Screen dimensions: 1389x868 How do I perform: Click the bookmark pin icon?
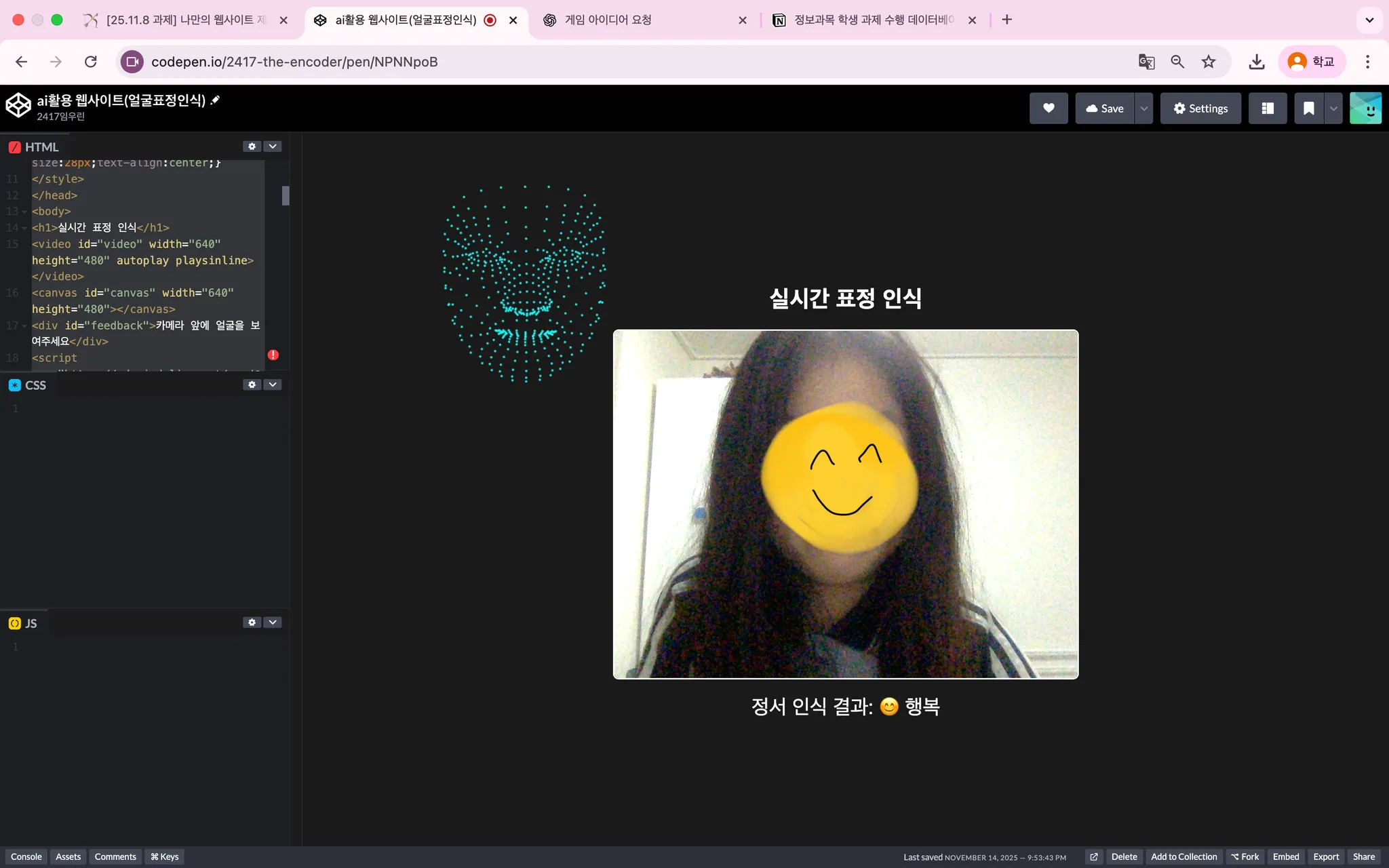coord(1308,108)
